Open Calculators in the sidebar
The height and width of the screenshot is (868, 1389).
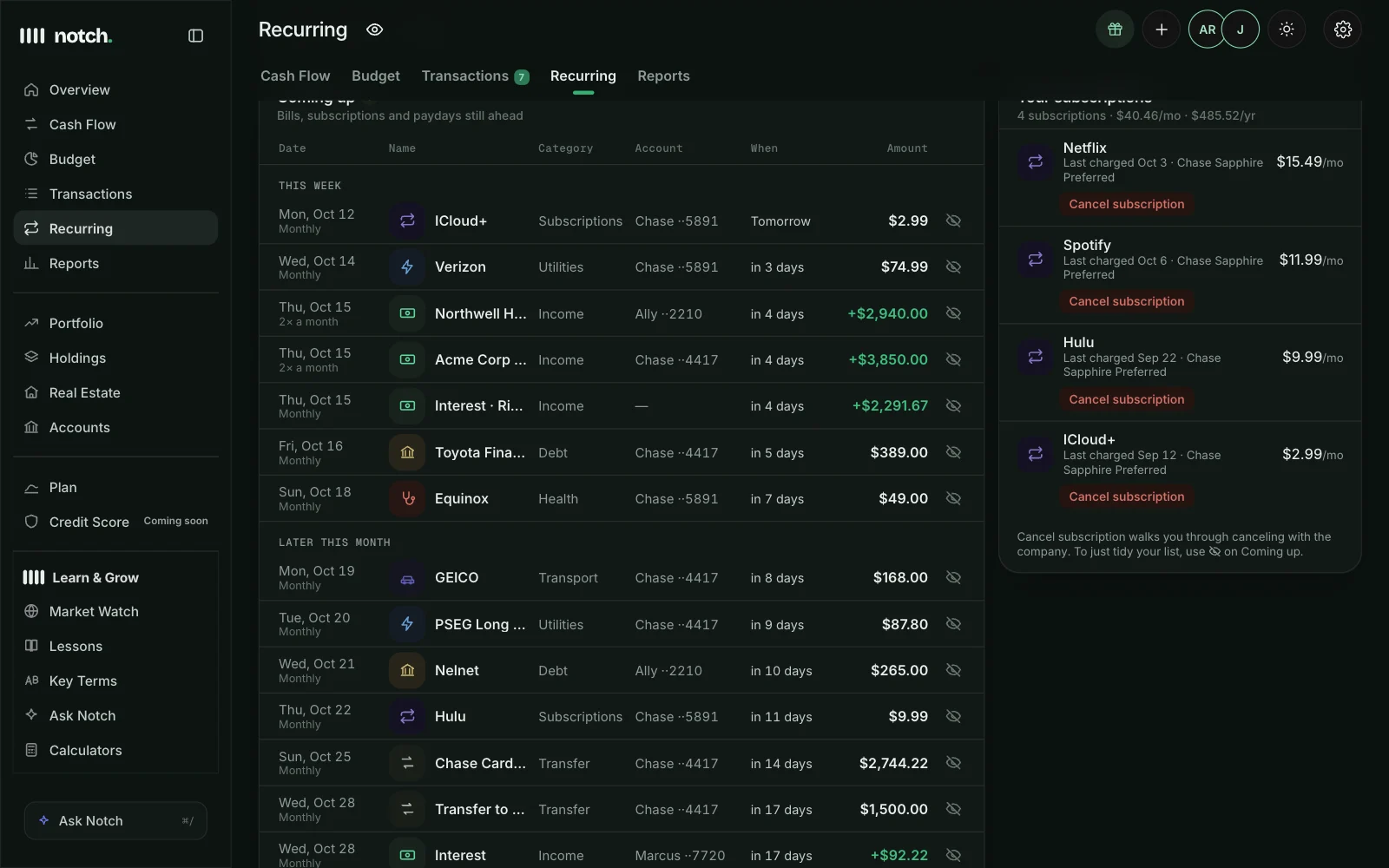pyautogui.click(x=115, y=750)
